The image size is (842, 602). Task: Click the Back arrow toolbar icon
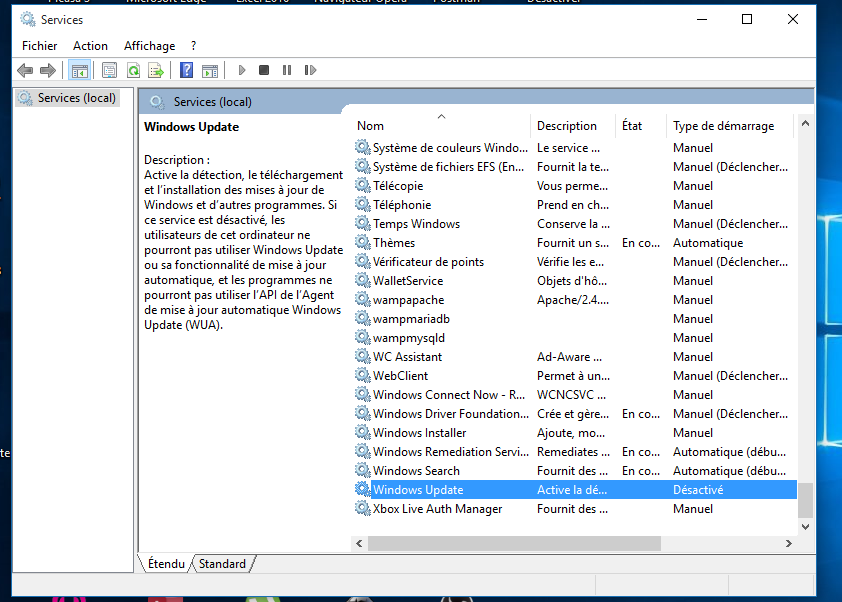(x=25, y=70)
